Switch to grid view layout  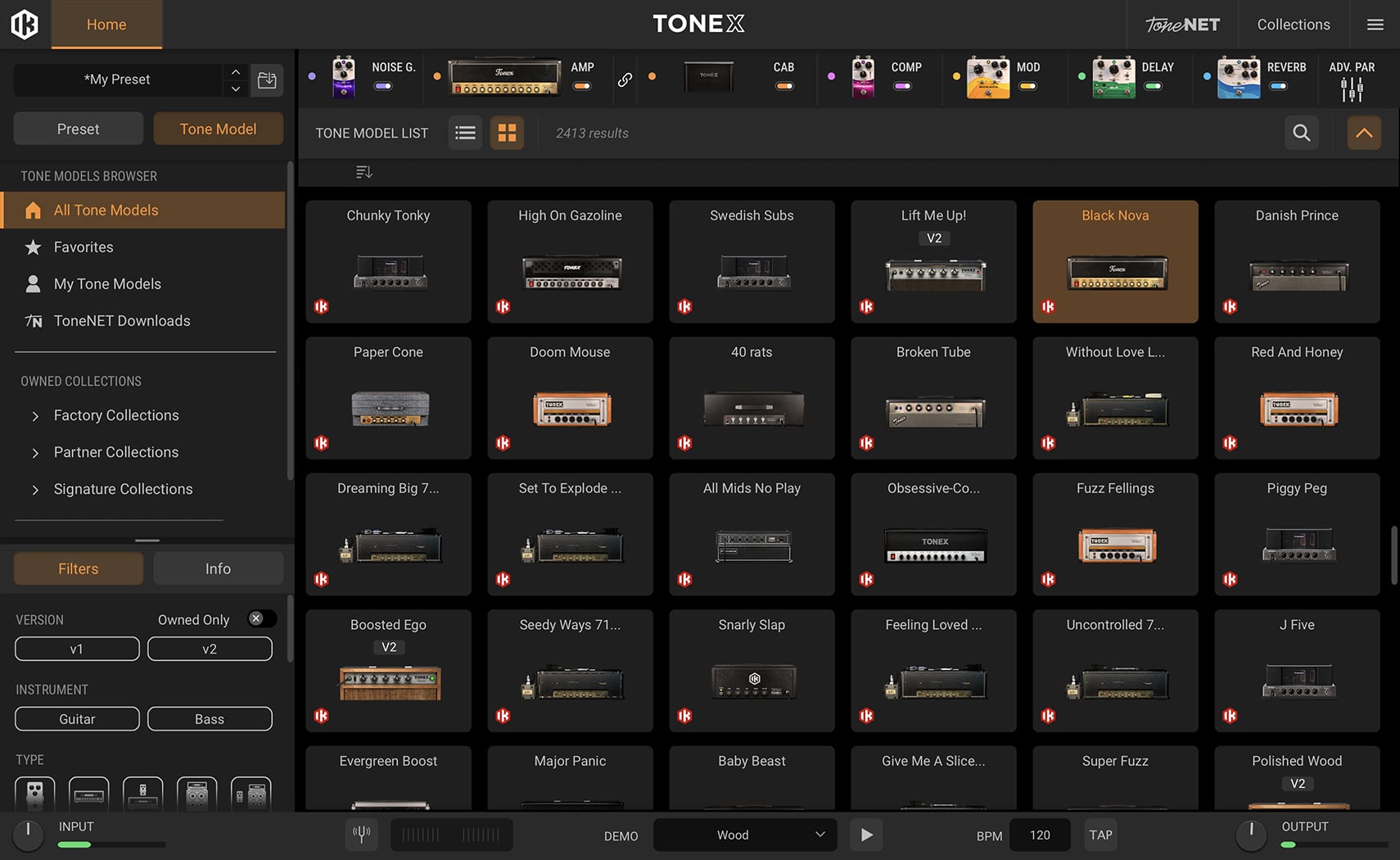pos(507,133)
